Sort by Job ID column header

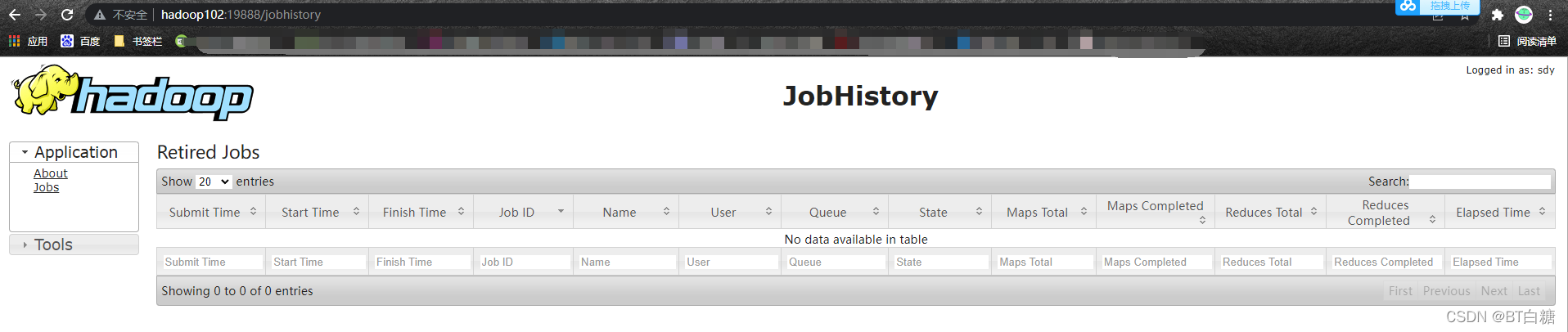tap(524, 212)
